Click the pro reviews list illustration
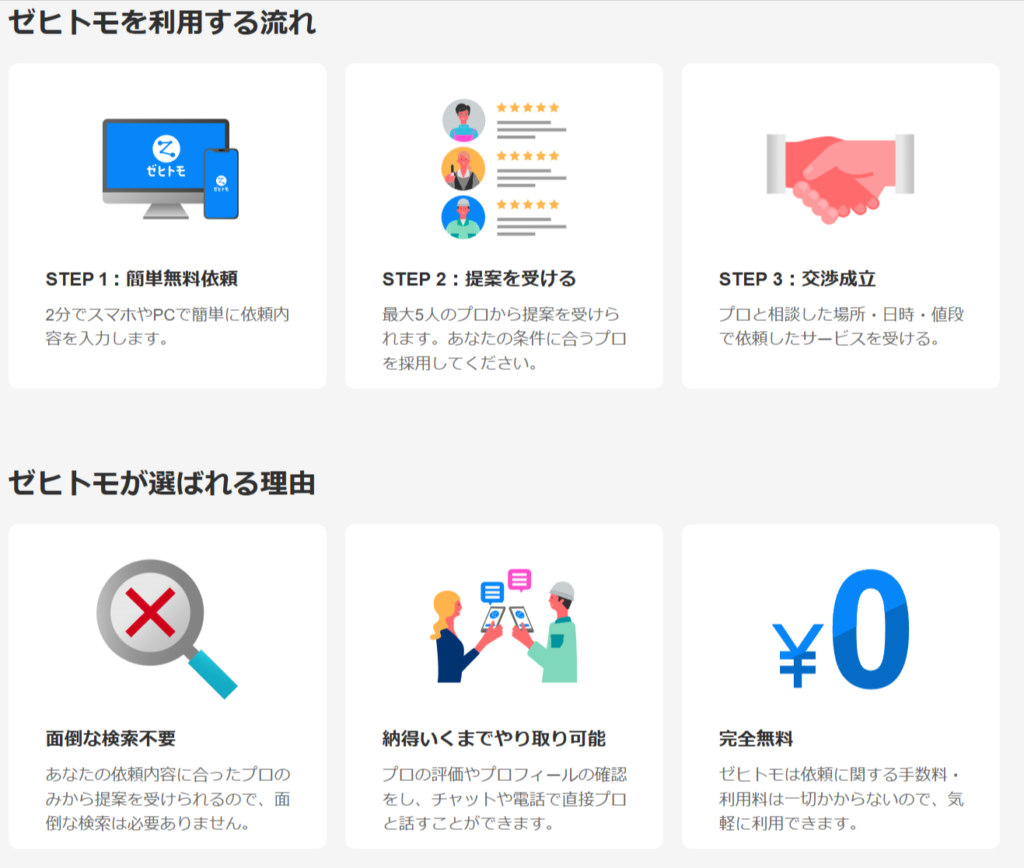 click(503, 168)
